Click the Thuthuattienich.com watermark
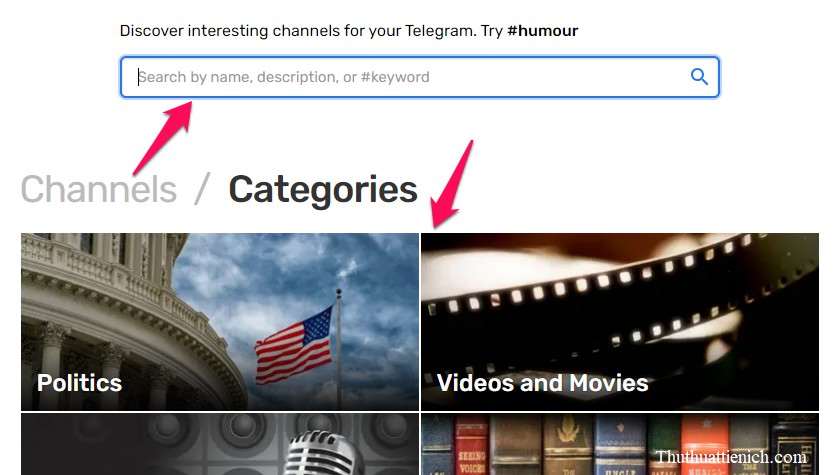The height and width of the screenshot is (475, 839). point(731,457)
